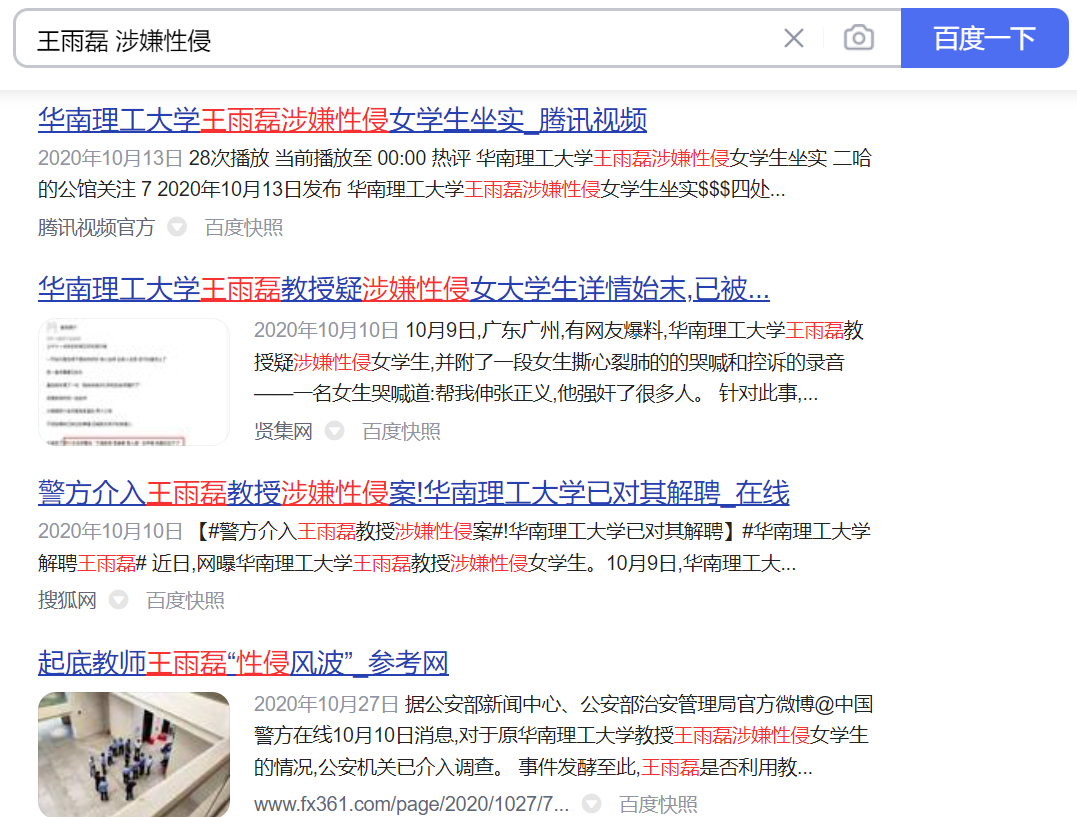Viewport: 1077px width, 817px height.
Task: Click the date 2020年10月27日 in last result
Action: [x=326, y=704]
